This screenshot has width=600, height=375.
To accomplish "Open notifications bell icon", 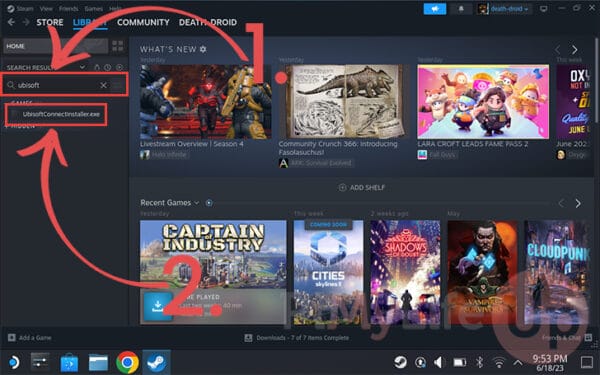I will [x=461, y=8].
